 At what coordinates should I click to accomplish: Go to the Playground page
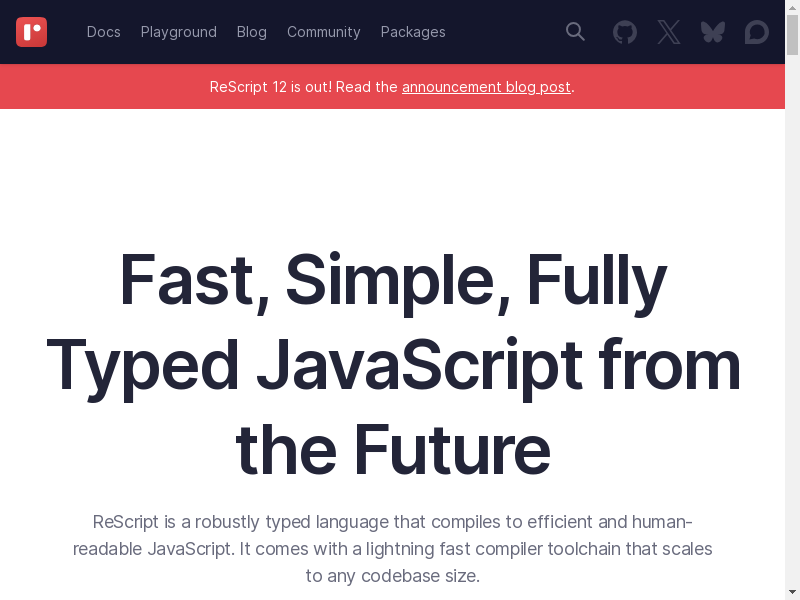(x=179, y=32)
